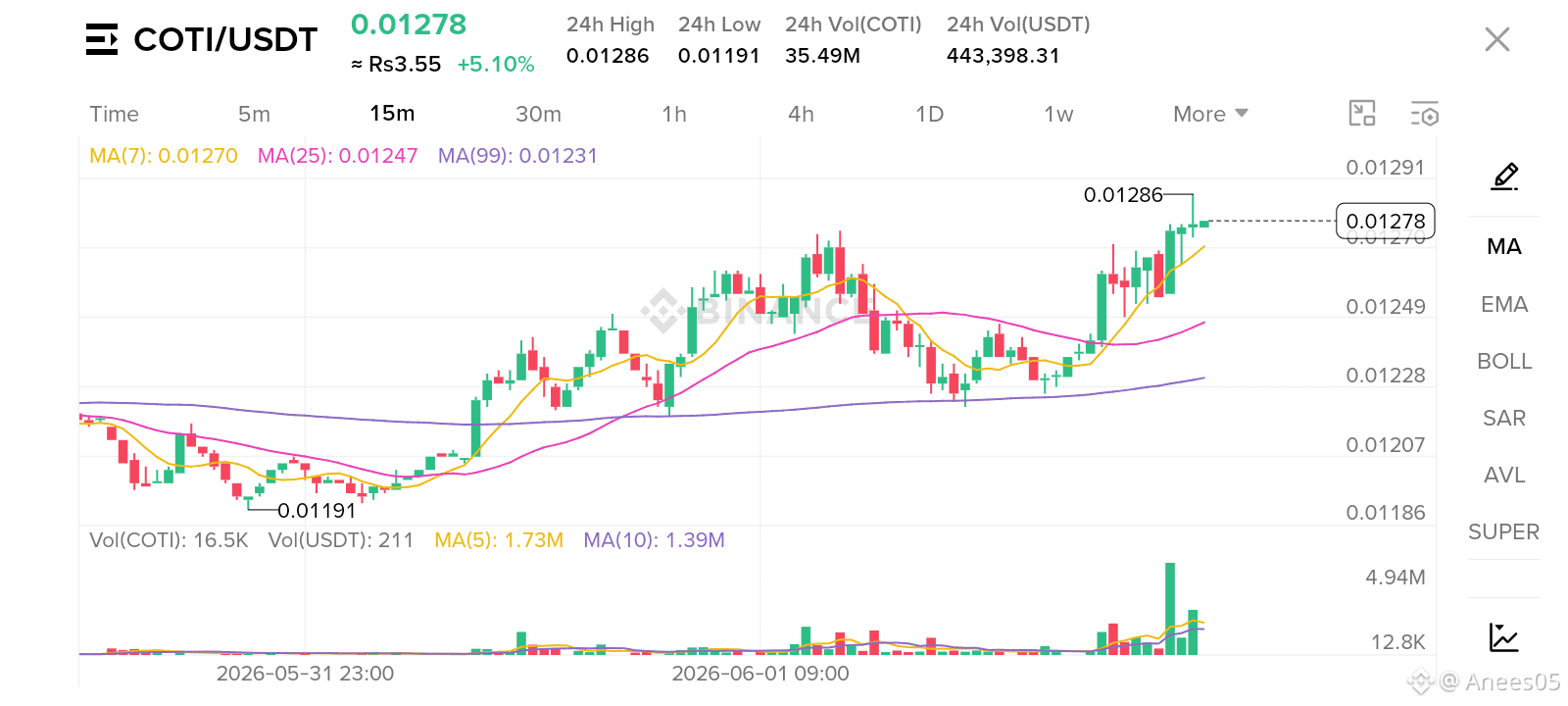This screenshot has width=1568, height=706.
Task: Click the 24h High value 0.01286
Action: (608, 56)
